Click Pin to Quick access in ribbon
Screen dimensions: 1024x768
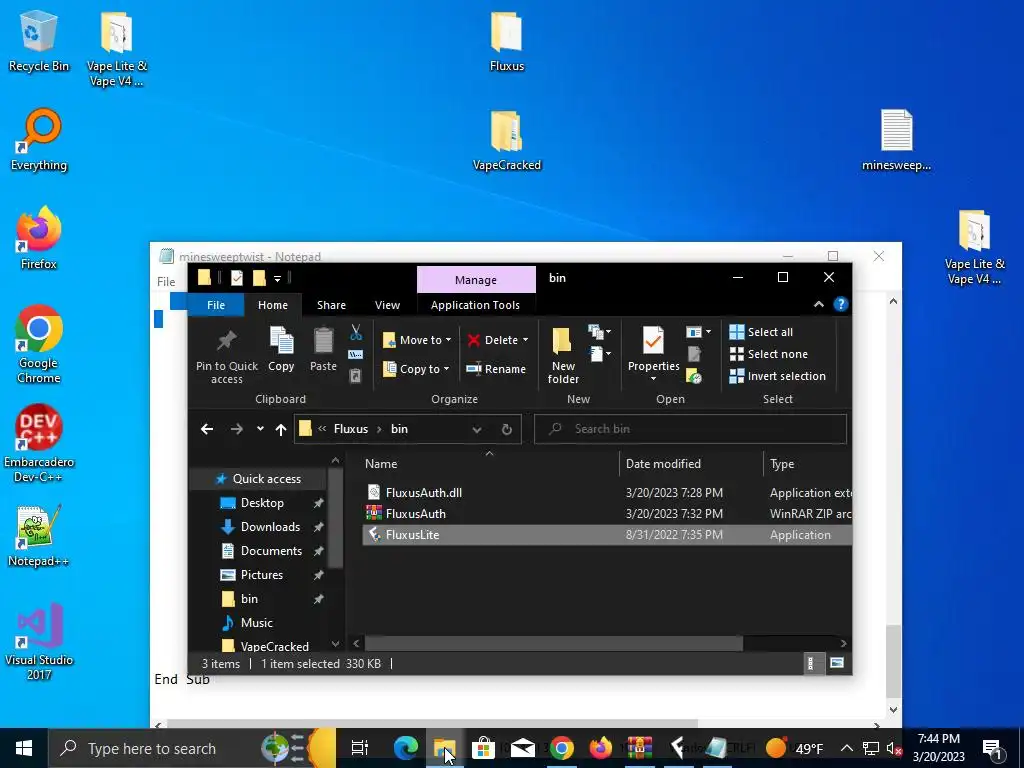coord(227,356)
